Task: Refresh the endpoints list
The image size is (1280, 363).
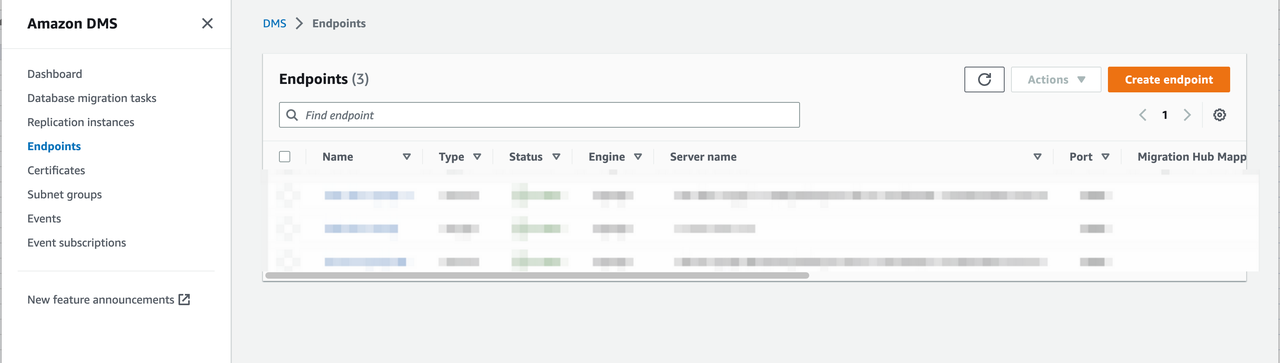Action: pos(984,79)
